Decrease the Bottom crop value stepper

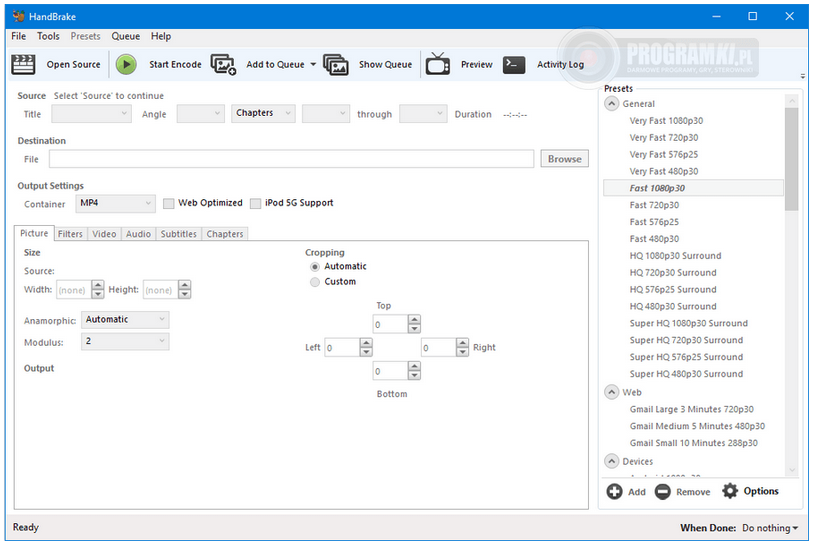click(414, 375)
